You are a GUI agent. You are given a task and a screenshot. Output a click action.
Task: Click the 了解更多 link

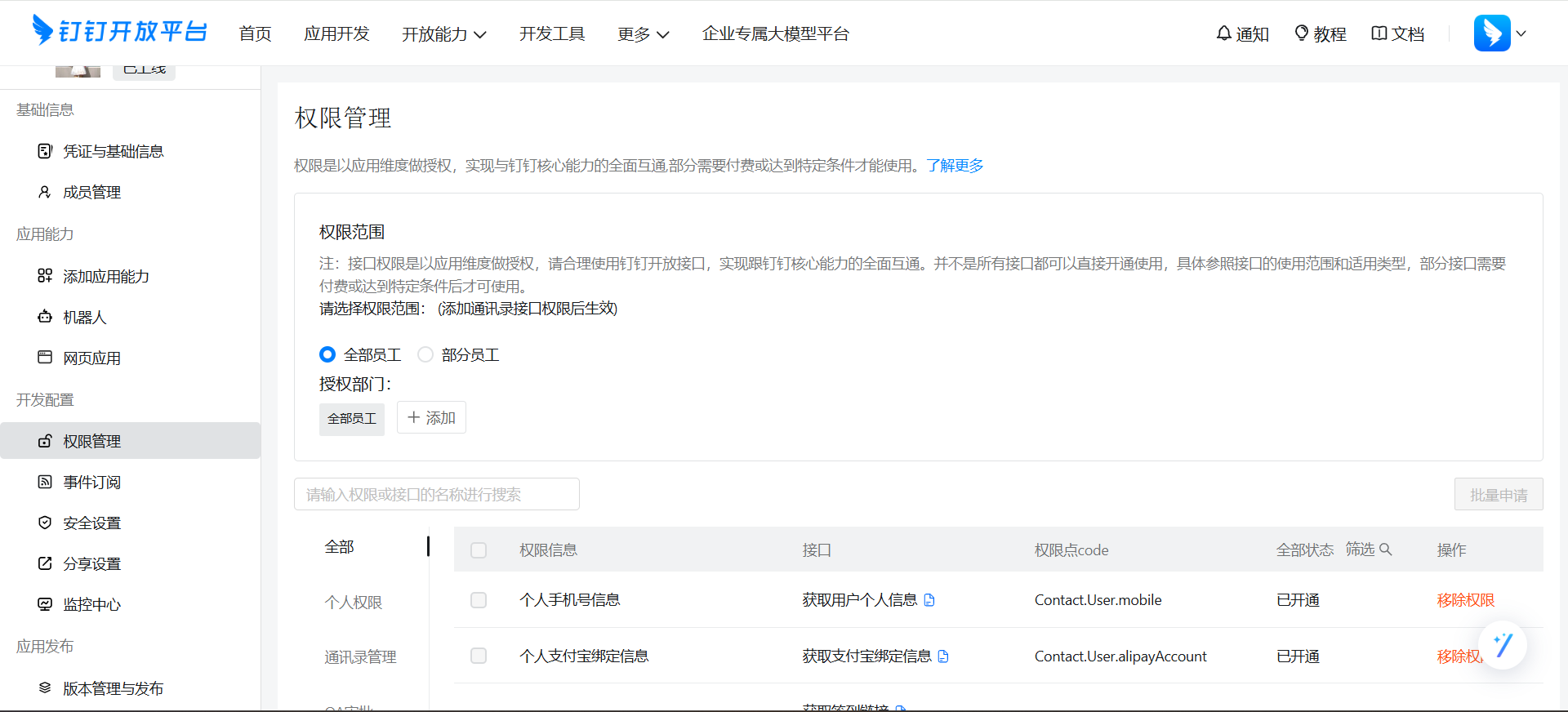click(x=955, y=166)
